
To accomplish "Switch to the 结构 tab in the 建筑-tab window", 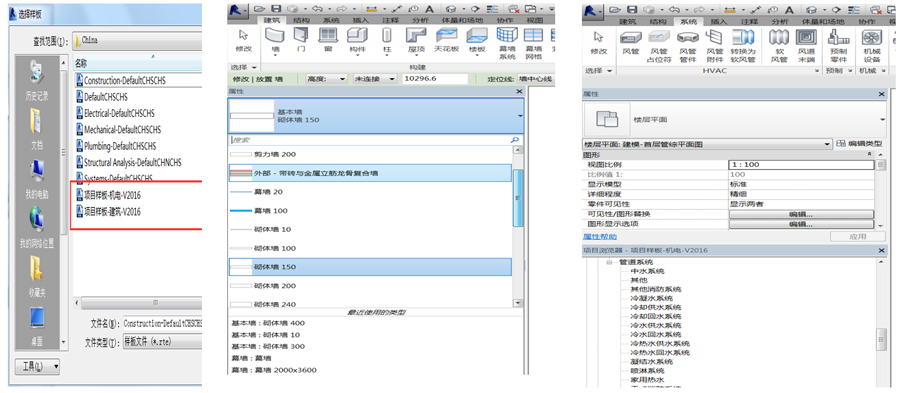I will point(300,20).
